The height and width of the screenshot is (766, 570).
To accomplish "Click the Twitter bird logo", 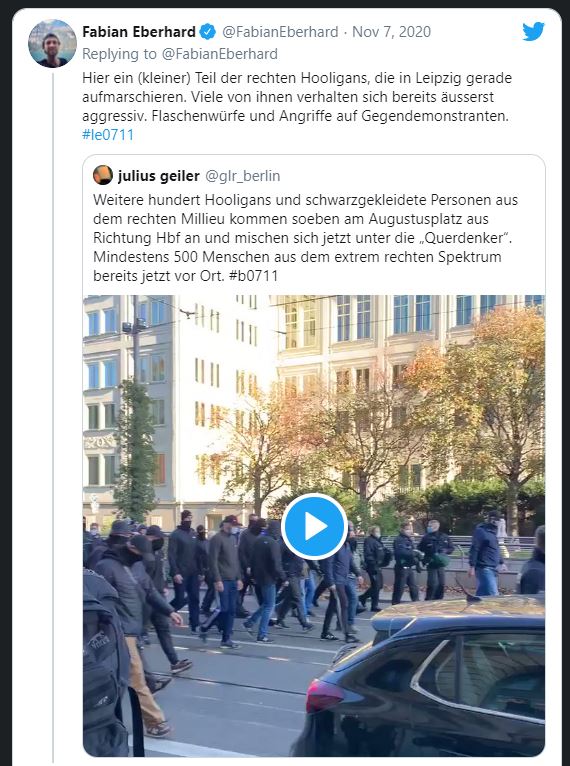I will 533,31.
